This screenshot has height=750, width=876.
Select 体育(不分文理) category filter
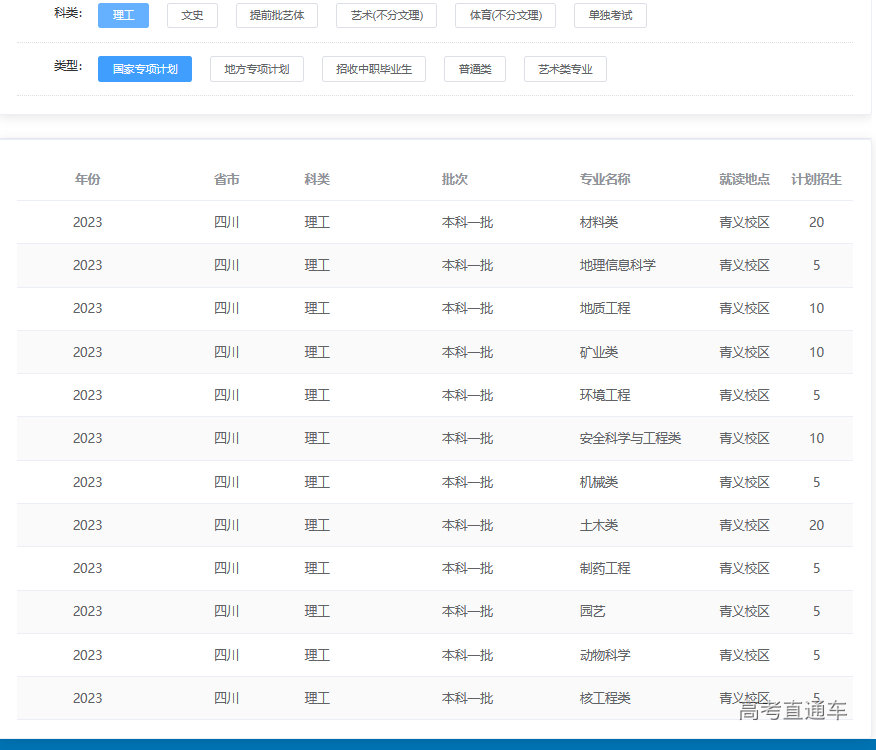(505, 15)
